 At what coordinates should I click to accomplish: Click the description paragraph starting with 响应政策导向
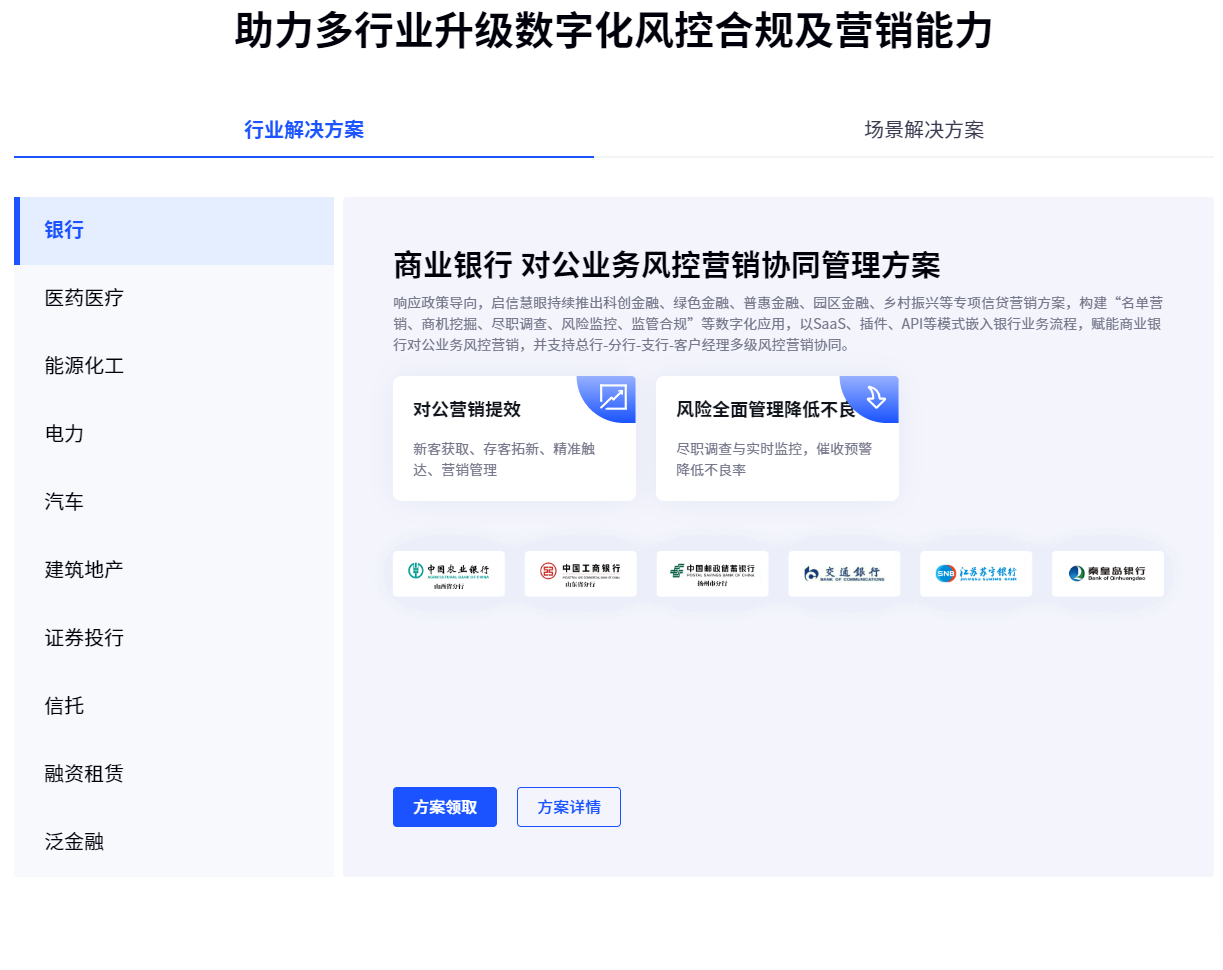778,324
